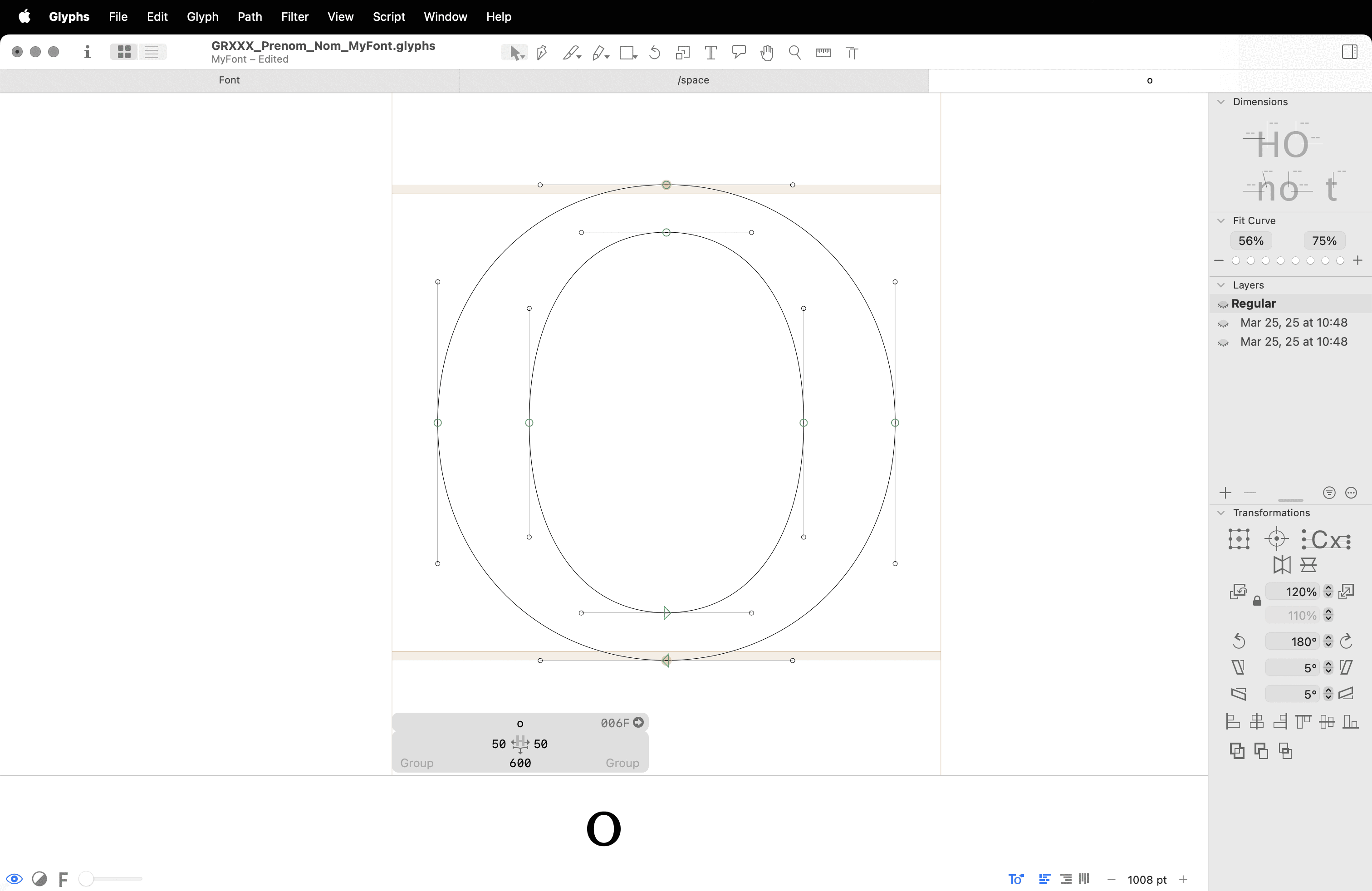Screen dimensions: 1372x891
Task: Select the Pencil tool
Action: pos(599,53)
